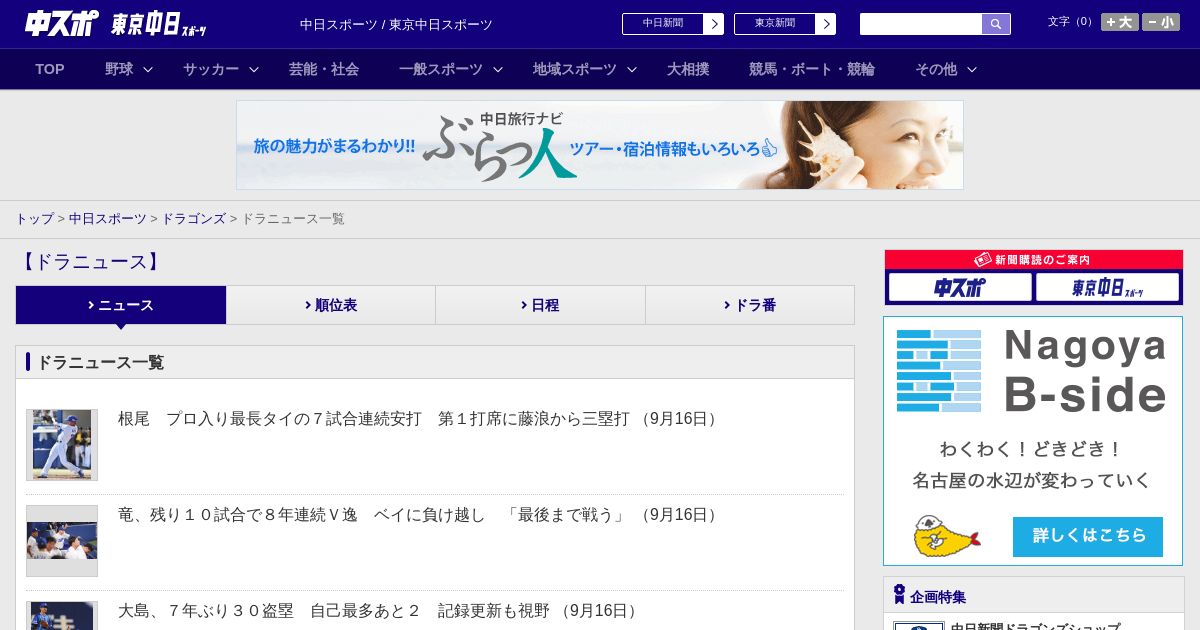Switch to the 日程 tab
This screenshot has width=1200, height=630.
540,305
